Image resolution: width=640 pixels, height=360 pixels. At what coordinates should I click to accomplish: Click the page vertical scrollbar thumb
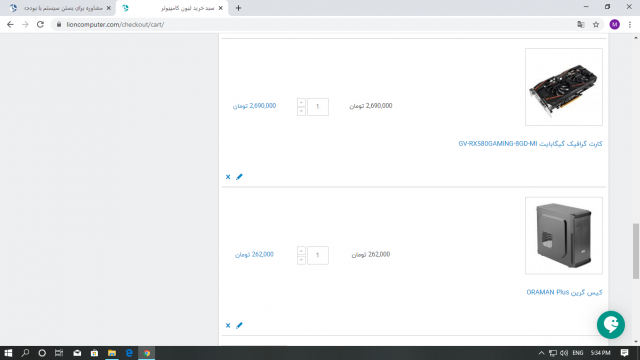point(636,251)
